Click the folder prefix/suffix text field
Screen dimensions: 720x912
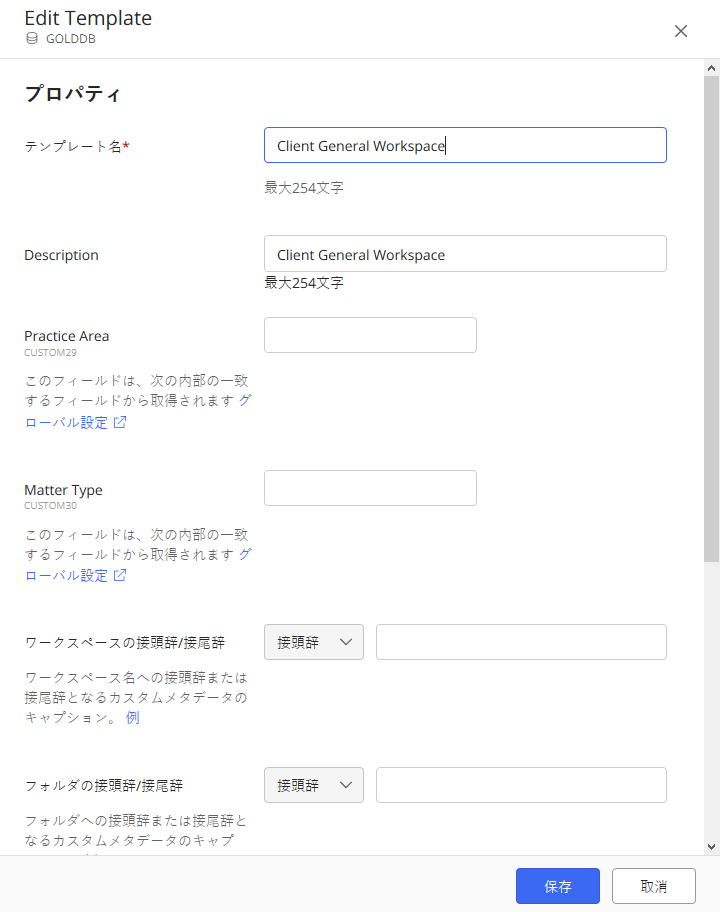pos(521,785)
